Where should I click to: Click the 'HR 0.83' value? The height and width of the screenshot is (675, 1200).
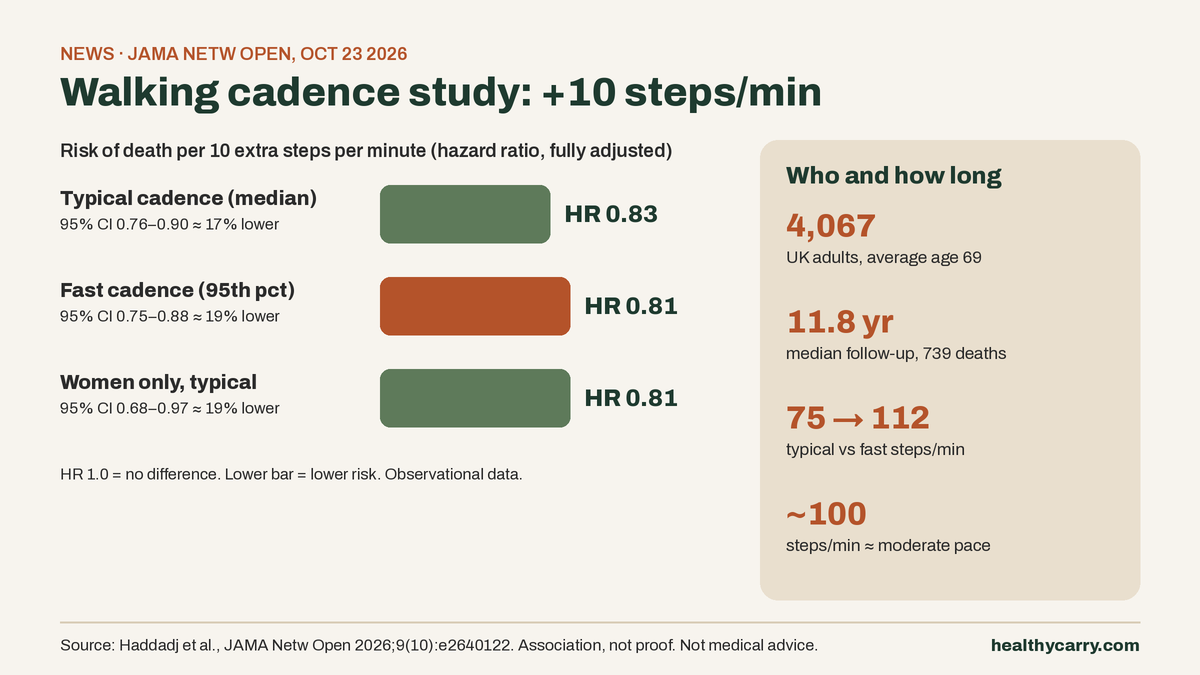611,214
